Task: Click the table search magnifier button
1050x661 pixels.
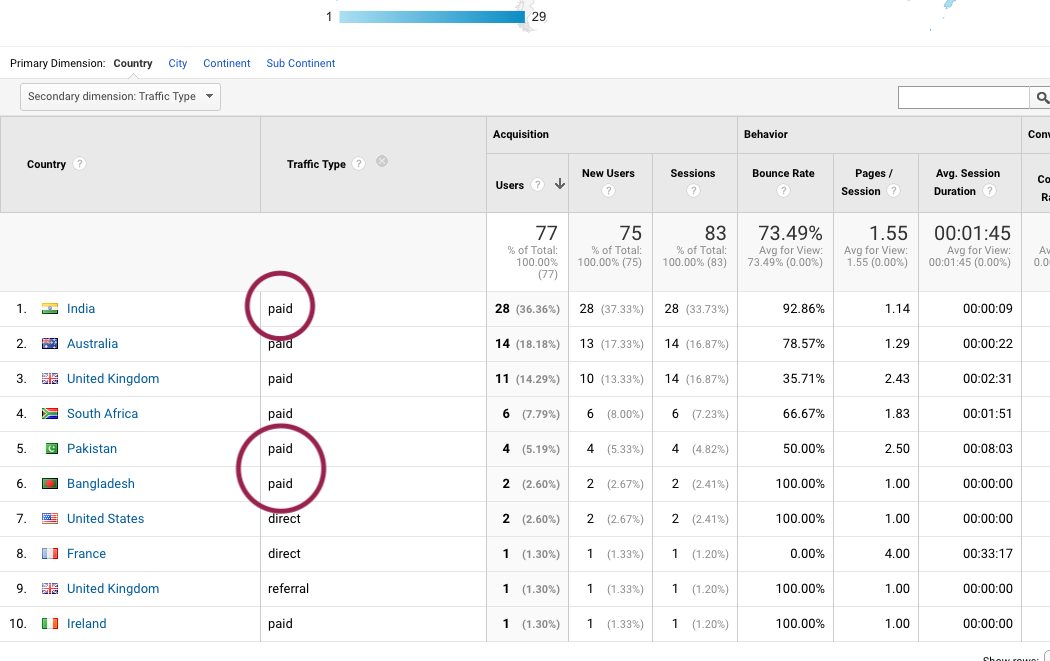Action: point(1041,98)
